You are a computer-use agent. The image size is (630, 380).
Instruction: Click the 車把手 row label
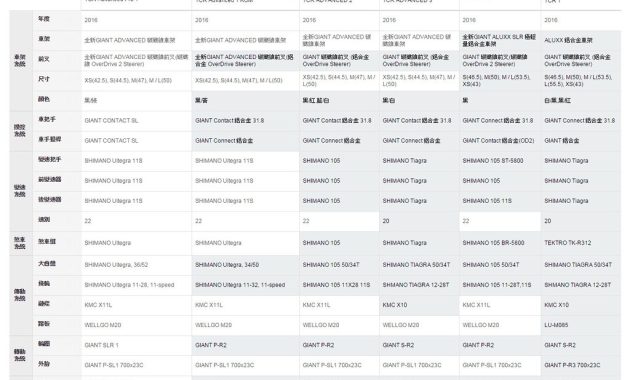coord(47,119)
